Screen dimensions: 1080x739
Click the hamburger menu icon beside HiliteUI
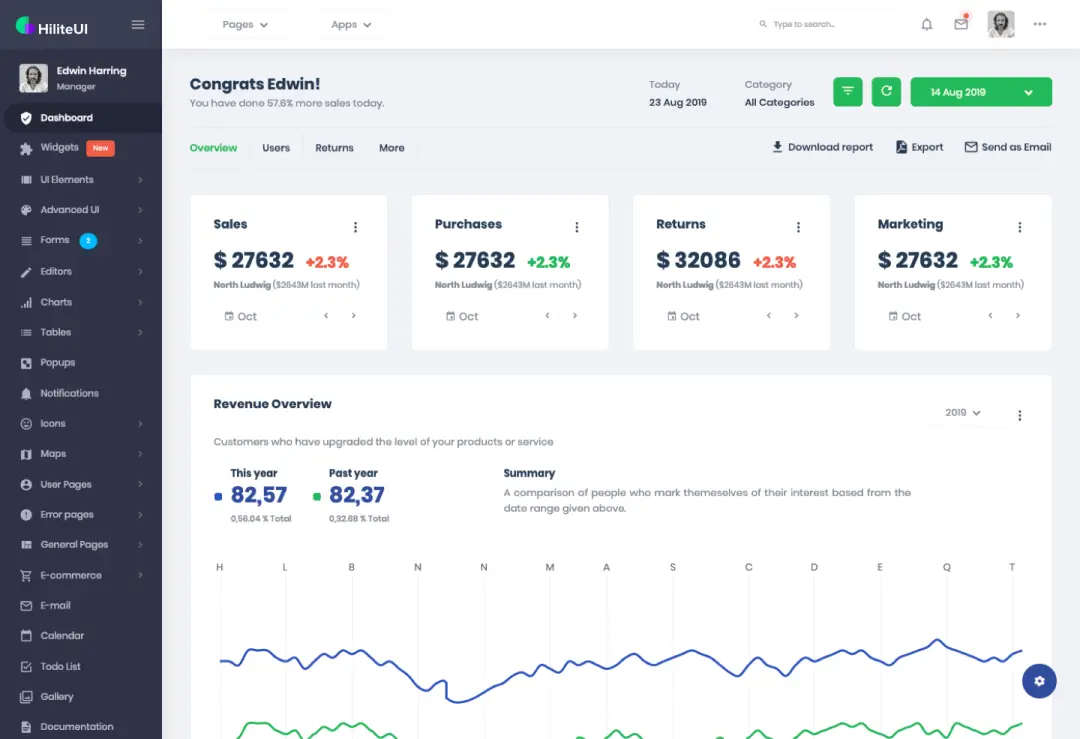[138, 25]
